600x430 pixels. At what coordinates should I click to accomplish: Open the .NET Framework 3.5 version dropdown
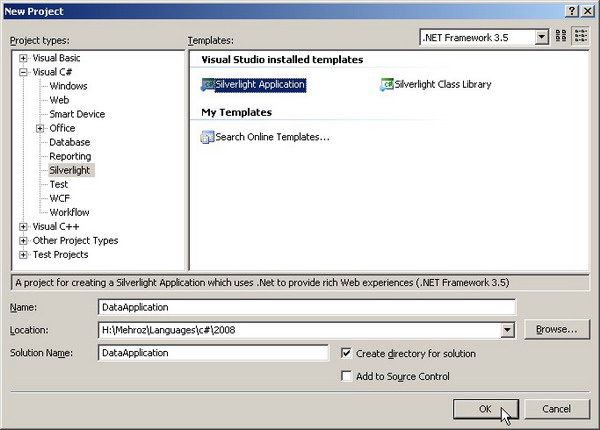pyautogui.click(x=541, y=37)
